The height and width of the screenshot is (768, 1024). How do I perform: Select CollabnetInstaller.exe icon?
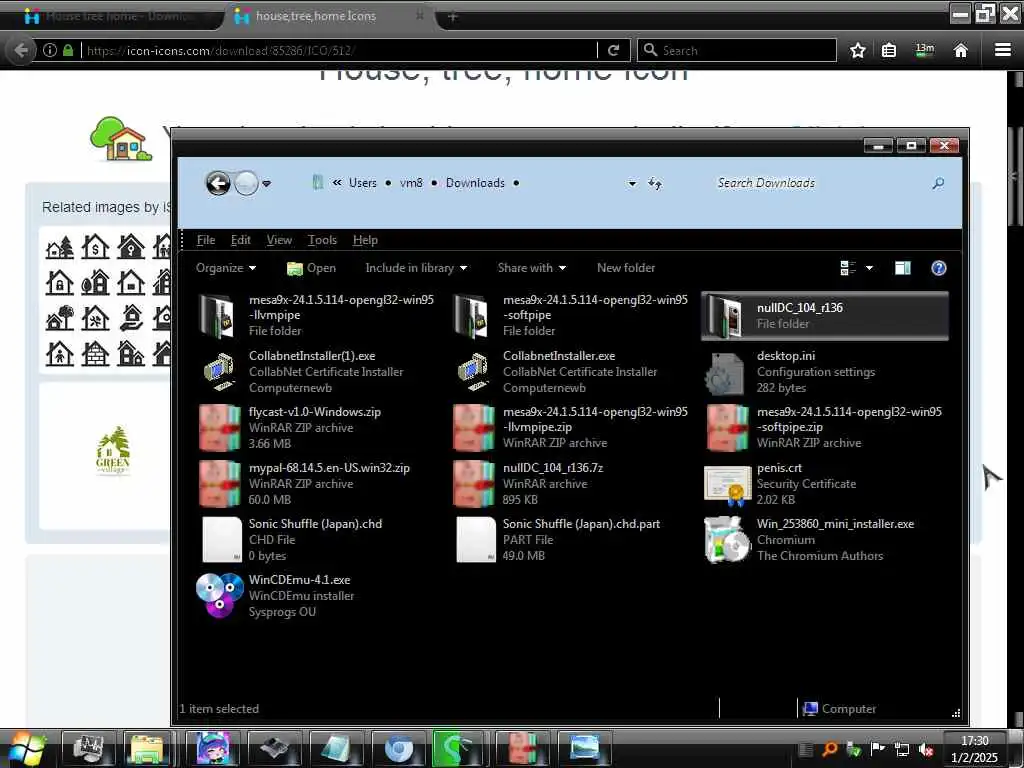473,372
